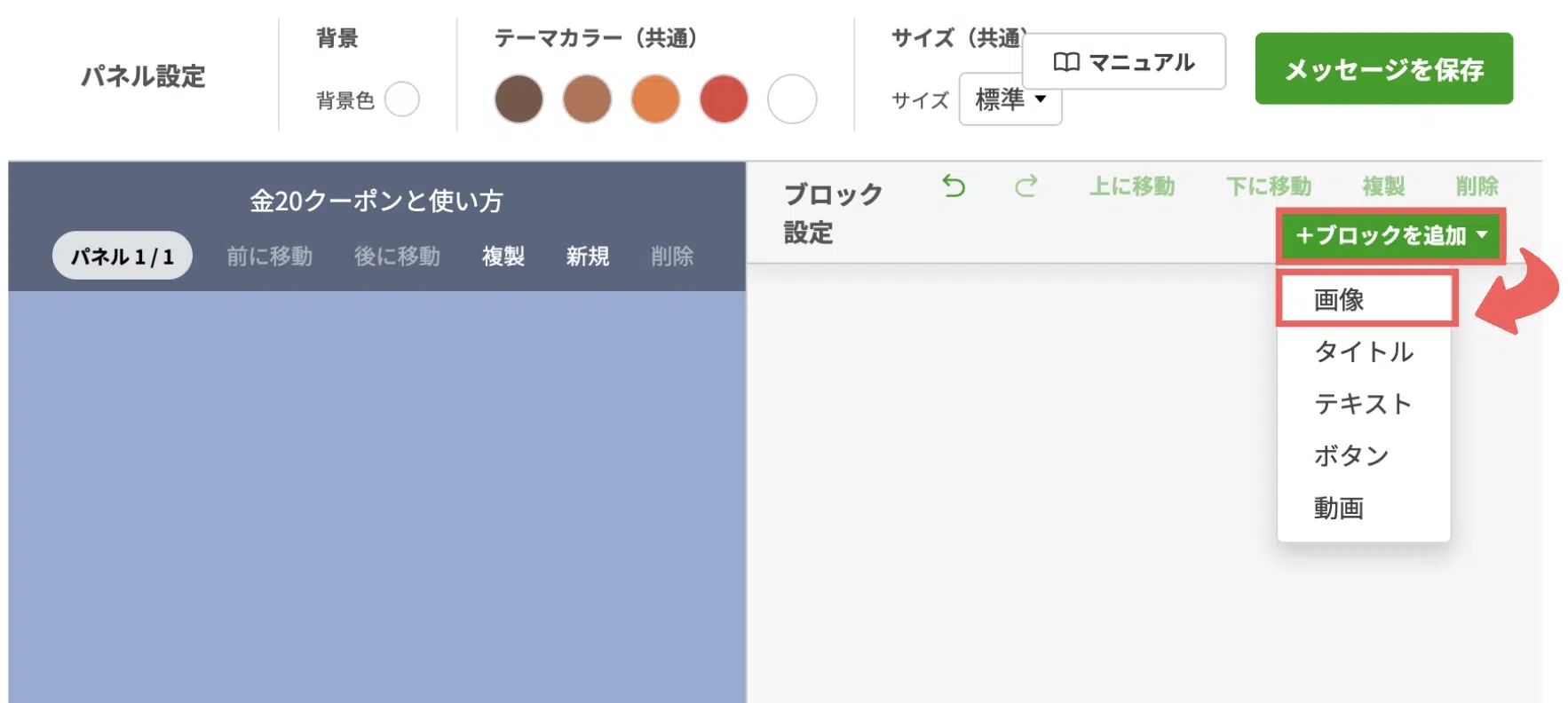Save with メッセージを保存 button
The image size is (1568, 703).
click(x=1383, y=68)
